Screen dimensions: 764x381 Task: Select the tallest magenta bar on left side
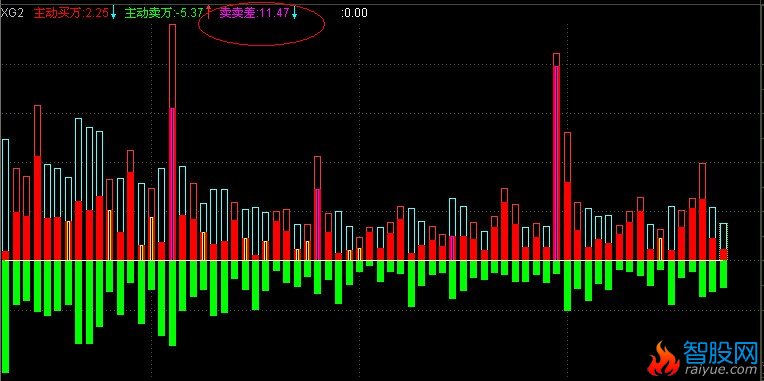[172, 184]
